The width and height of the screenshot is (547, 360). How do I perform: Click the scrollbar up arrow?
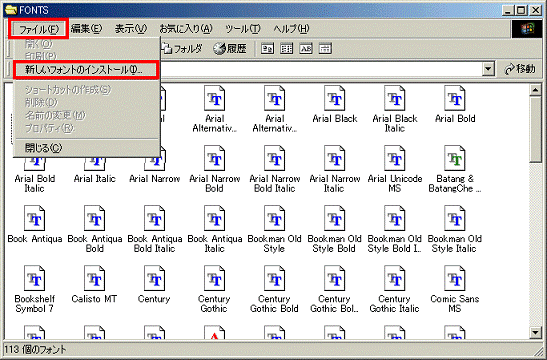(535, 90)
